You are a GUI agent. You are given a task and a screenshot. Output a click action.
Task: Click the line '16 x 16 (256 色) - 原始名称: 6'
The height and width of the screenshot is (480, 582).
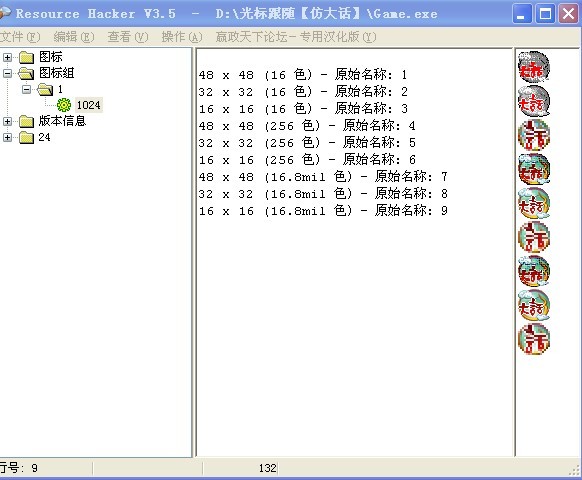(307, 160)
